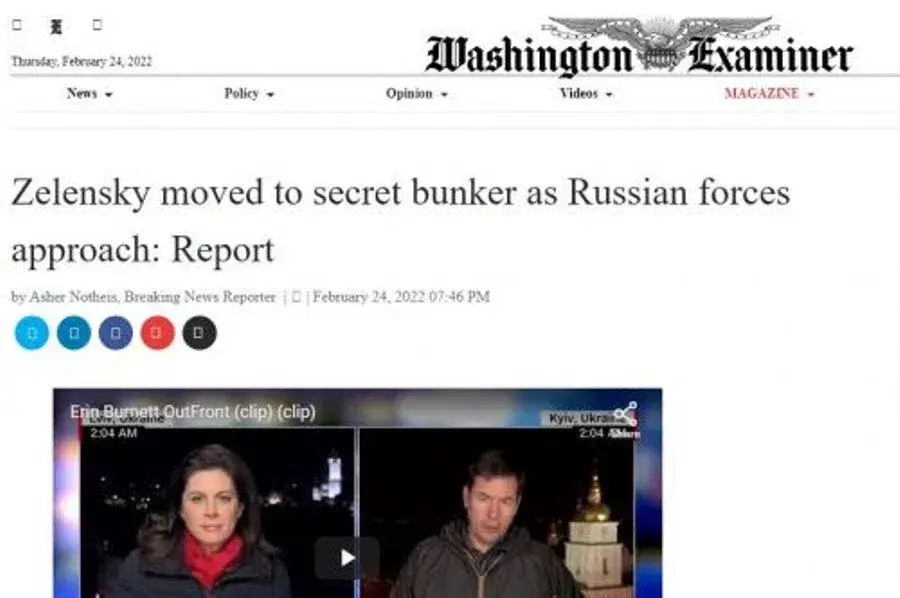The width and height of the screenshot is (900, 598).
Task: Open the Videos menu
Action: (x=586, y=94)
